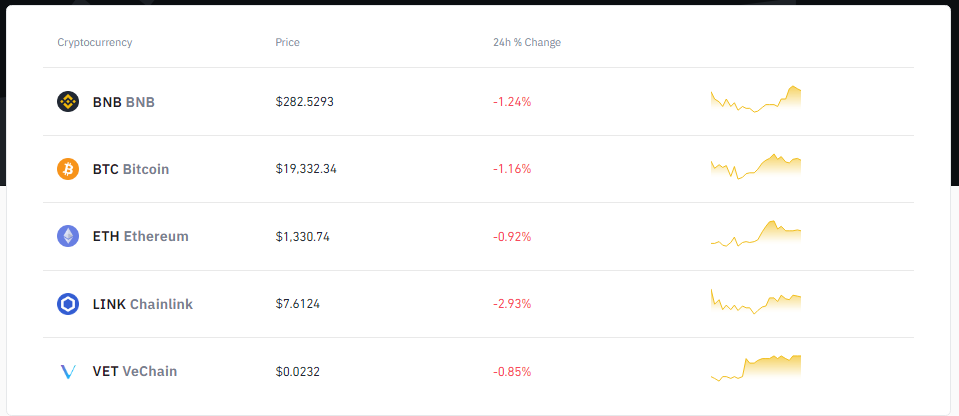Click the VeChain V logo icon
The height and width of the screenshot is (416, 959).
68,371
